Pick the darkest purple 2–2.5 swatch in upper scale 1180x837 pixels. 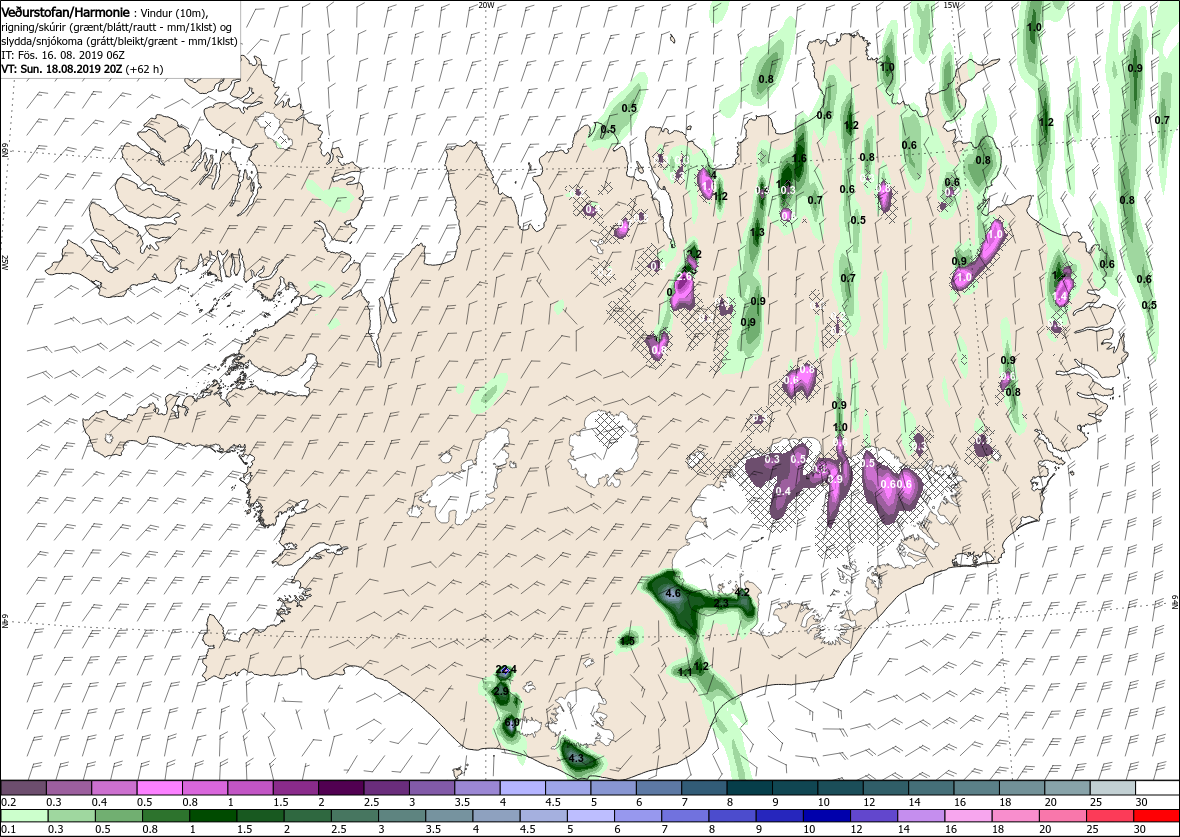coord(341,787)
